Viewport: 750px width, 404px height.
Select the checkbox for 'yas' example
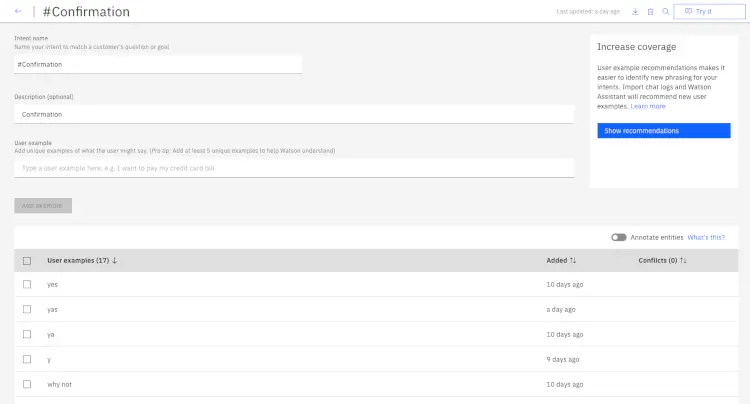click(x=27, y=309)
